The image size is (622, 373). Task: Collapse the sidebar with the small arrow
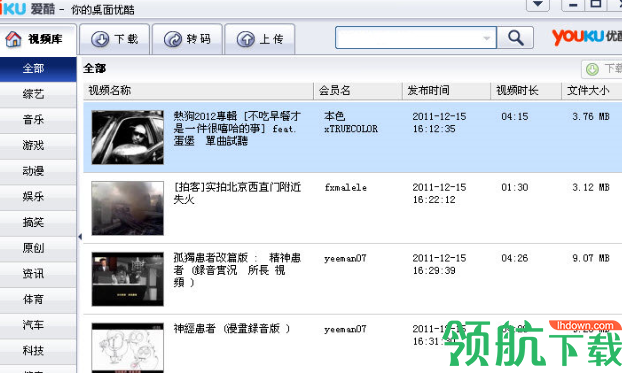click(80, 236)
